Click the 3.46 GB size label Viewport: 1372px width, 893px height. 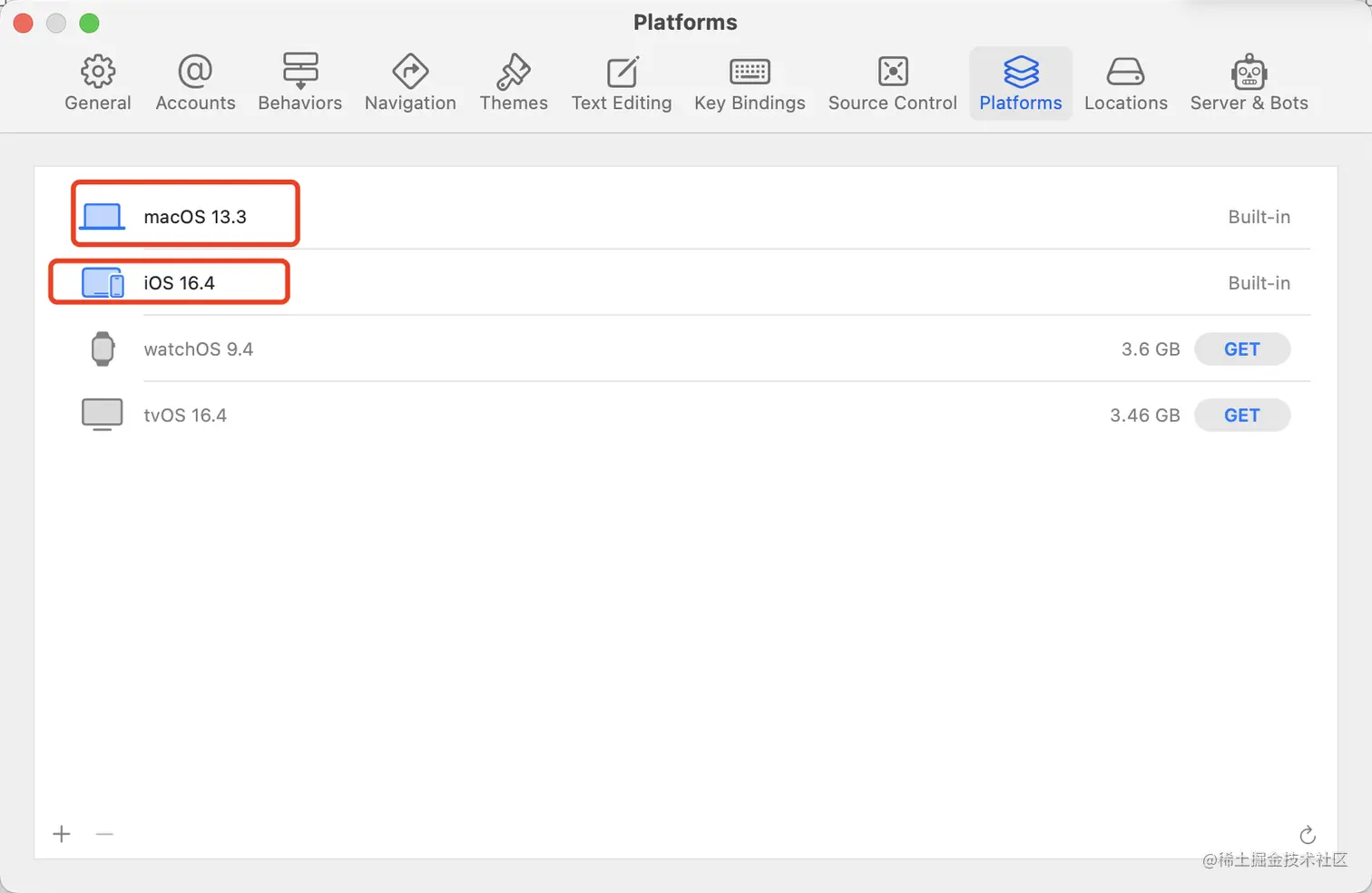click(x=1145, y=416)
